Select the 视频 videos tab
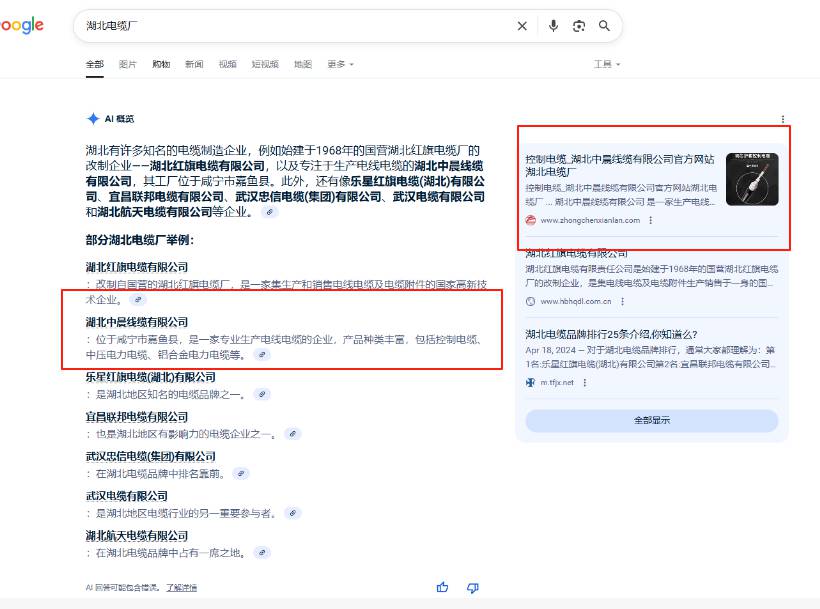Viewport: 820px width, 609px height. (x=228, y=64)
